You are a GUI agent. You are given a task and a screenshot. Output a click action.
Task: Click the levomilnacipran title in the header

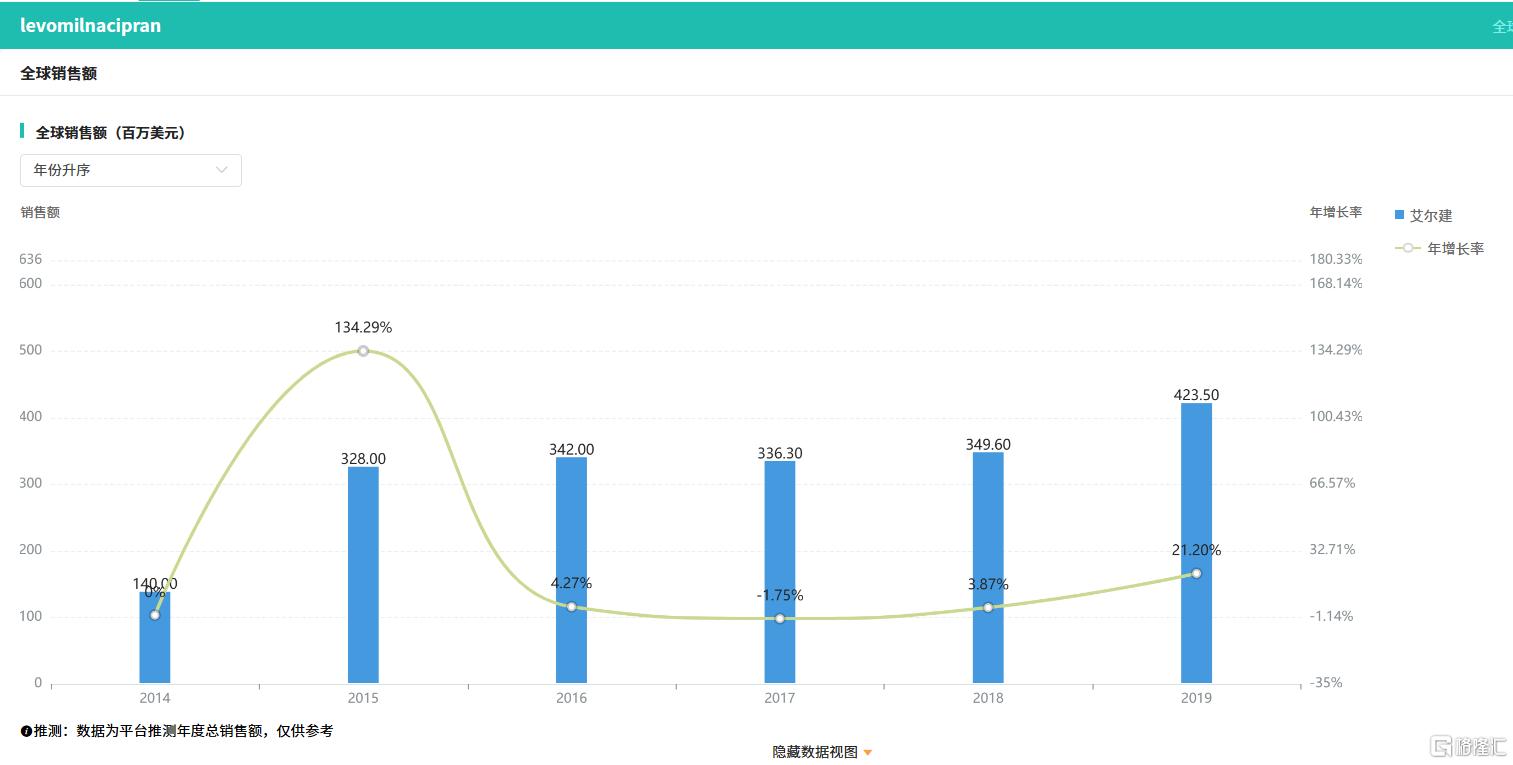pyautogui.click(x=90, y=26)
